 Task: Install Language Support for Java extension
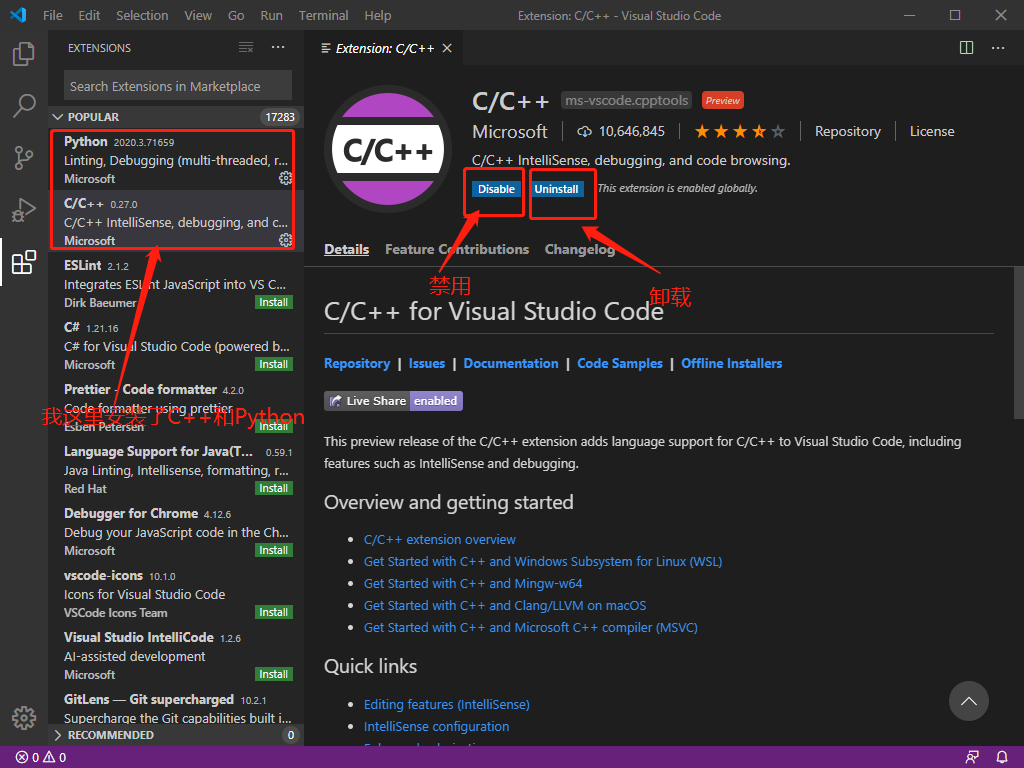274,488
